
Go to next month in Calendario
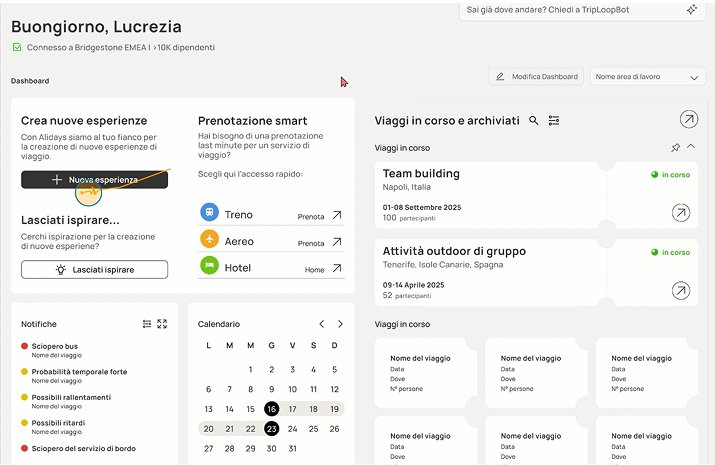[340, 324]
